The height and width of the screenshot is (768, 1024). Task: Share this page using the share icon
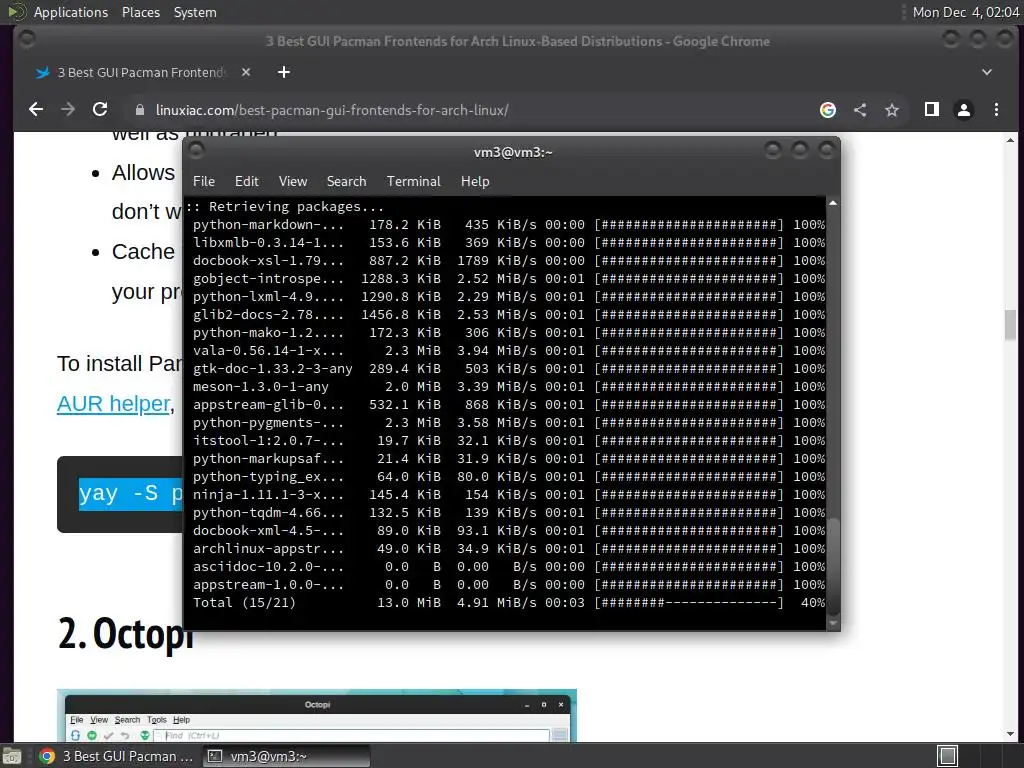point(860,110)
